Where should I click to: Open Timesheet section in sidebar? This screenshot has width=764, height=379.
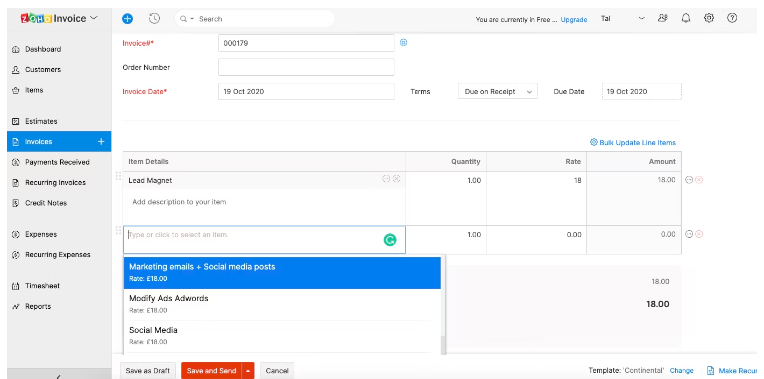tap(42, 286)
